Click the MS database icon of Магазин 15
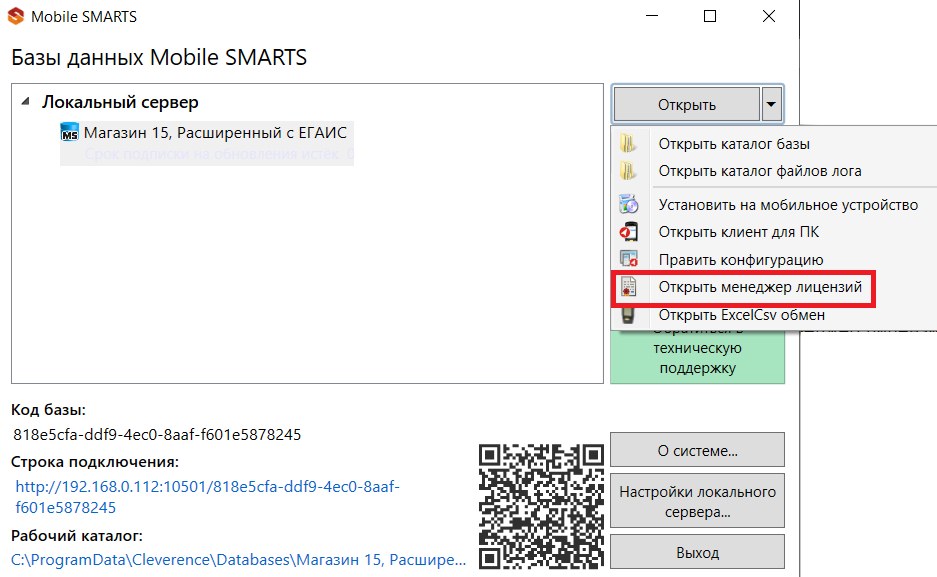This screenshot has width=937, height=577. coord(70,132)
